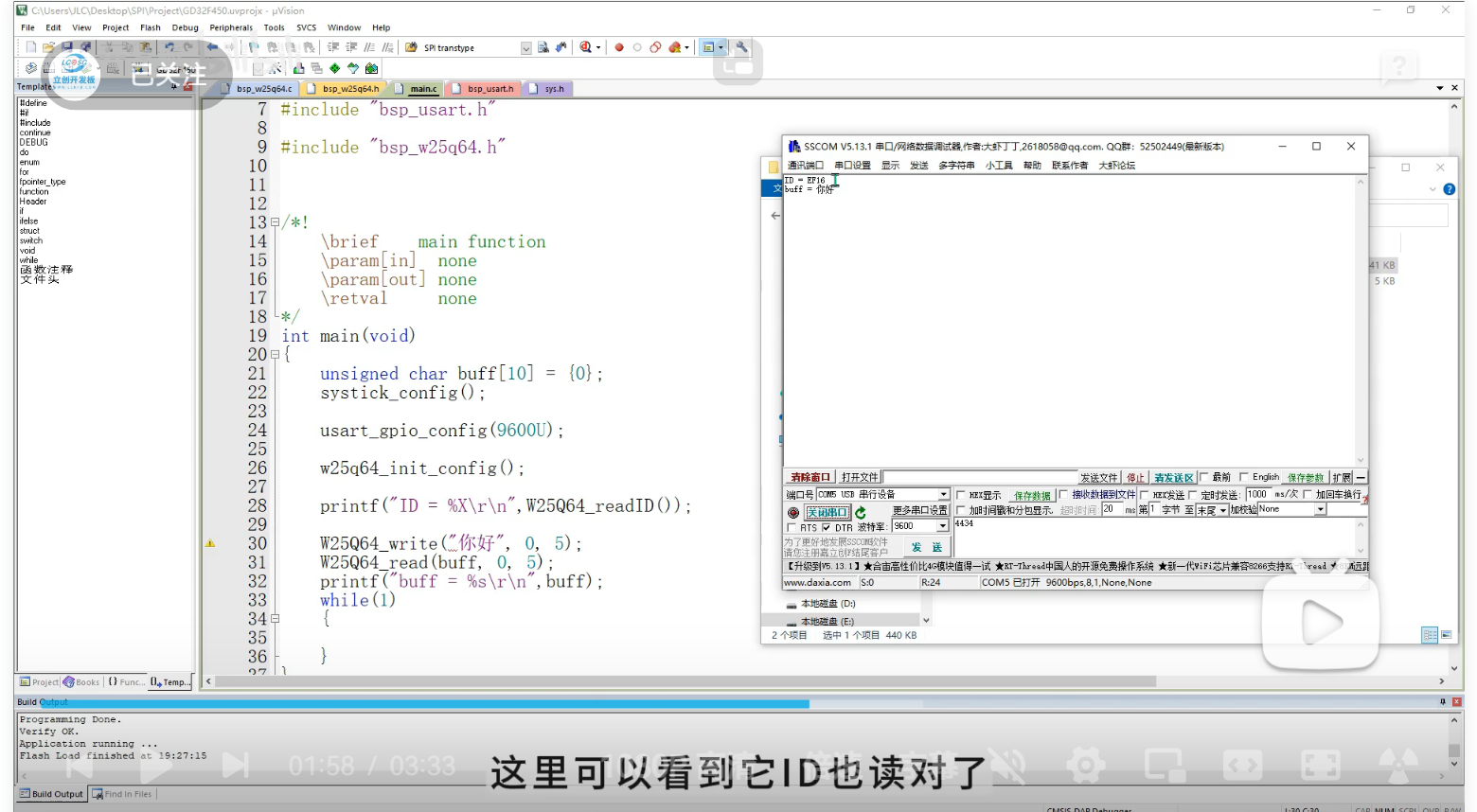
Task: Click green diamond manage run-time icon
Action: point(335,68)
